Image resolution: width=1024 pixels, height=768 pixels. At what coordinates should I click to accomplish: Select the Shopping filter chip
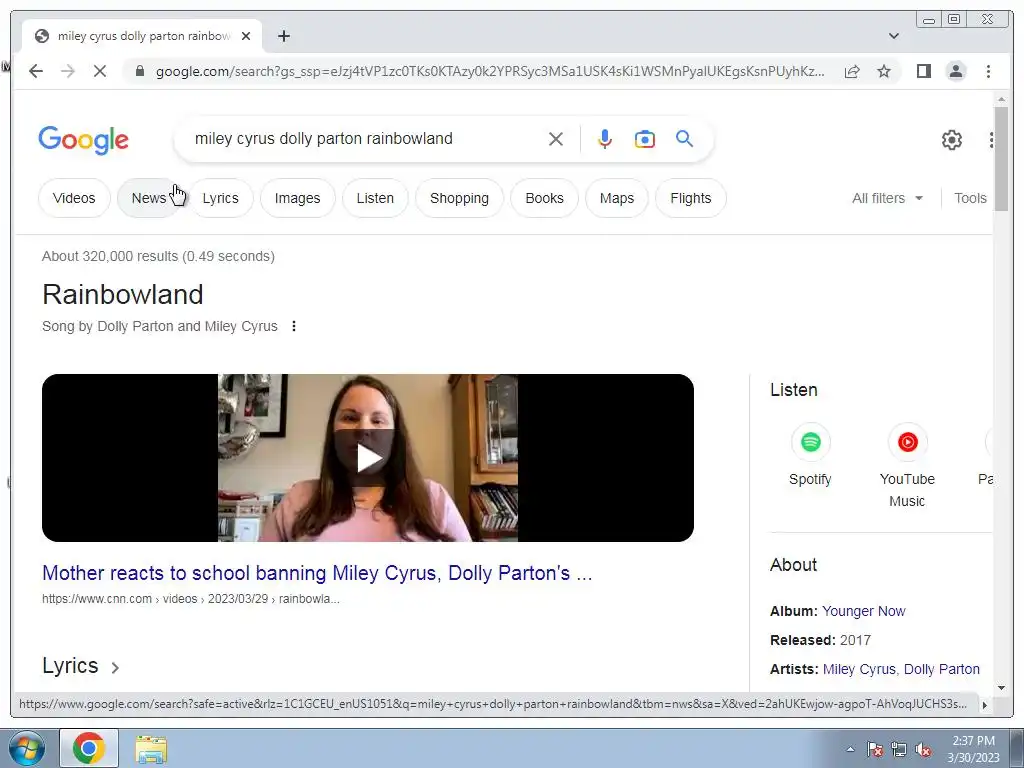(459, 198)
